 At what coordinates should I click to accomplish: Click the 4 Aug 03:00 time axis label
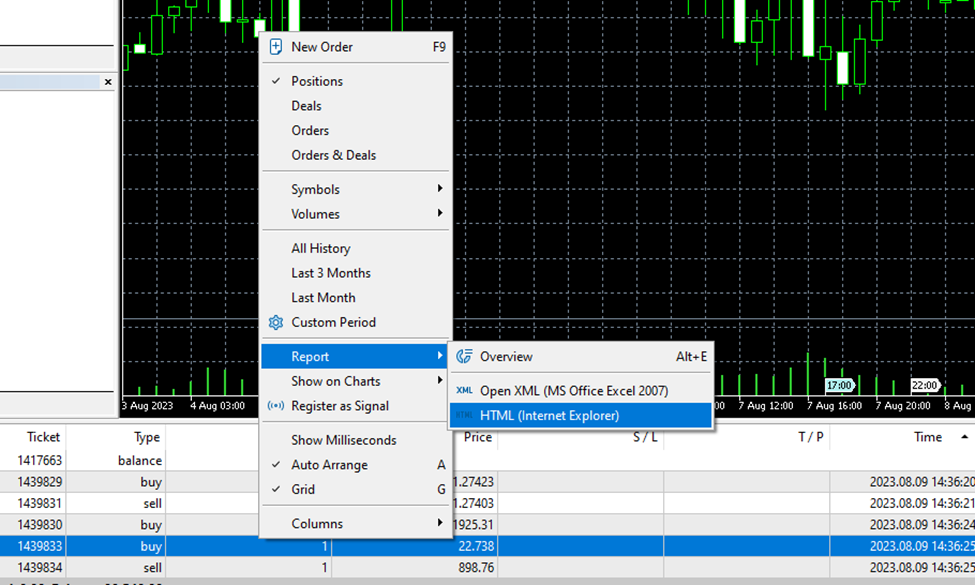click(x=218, y=406)
